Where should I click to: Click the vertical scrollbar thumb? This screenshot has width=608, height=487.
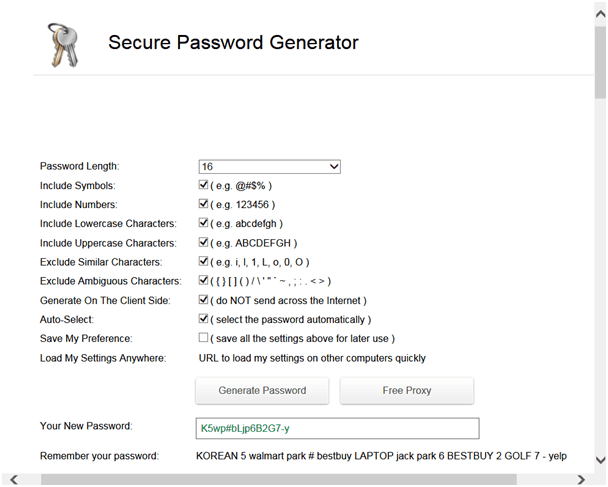coord(601,63)
